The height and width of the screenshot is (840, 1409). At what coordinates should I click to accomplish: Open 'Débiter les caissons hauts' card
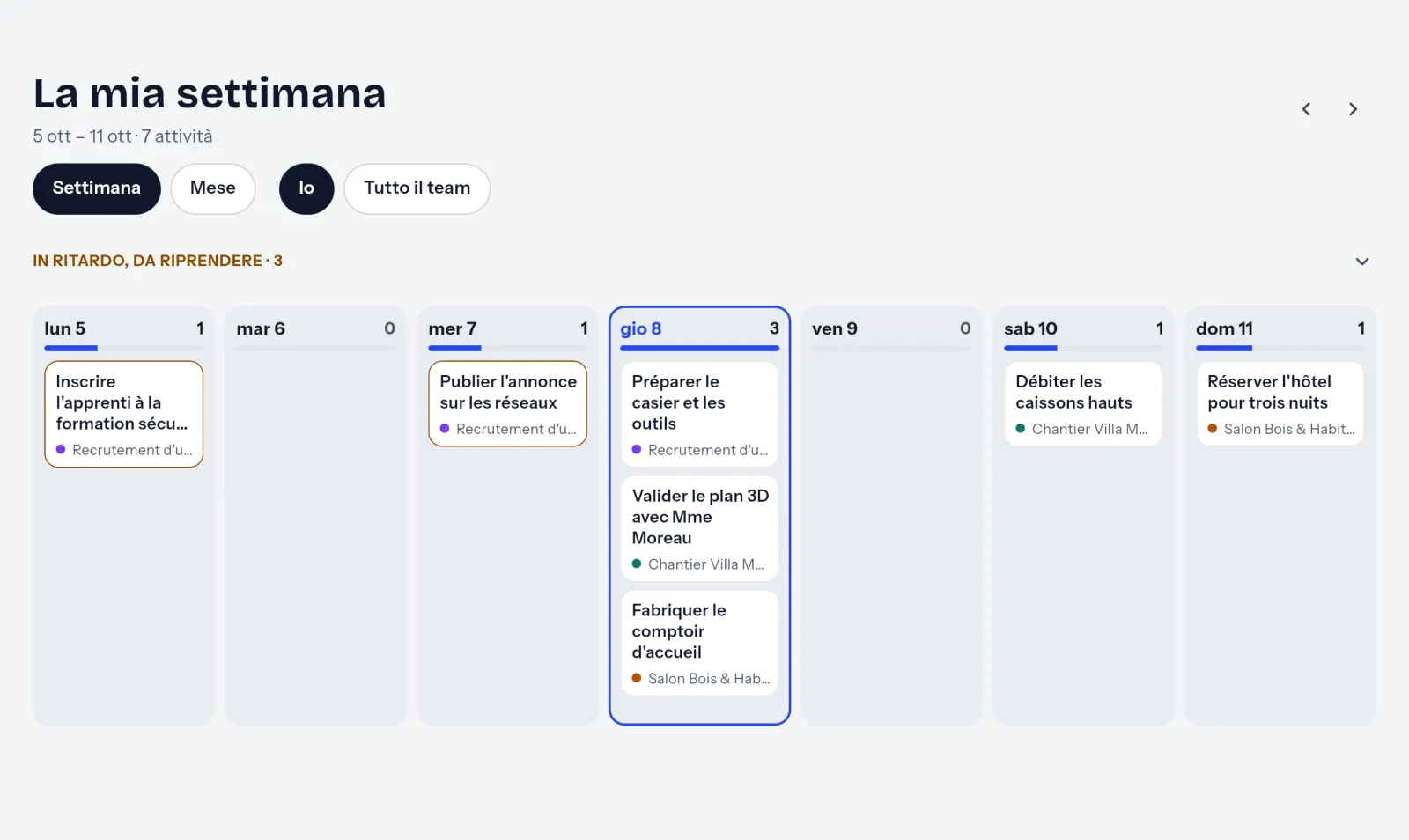click(x=1084, y=403)
